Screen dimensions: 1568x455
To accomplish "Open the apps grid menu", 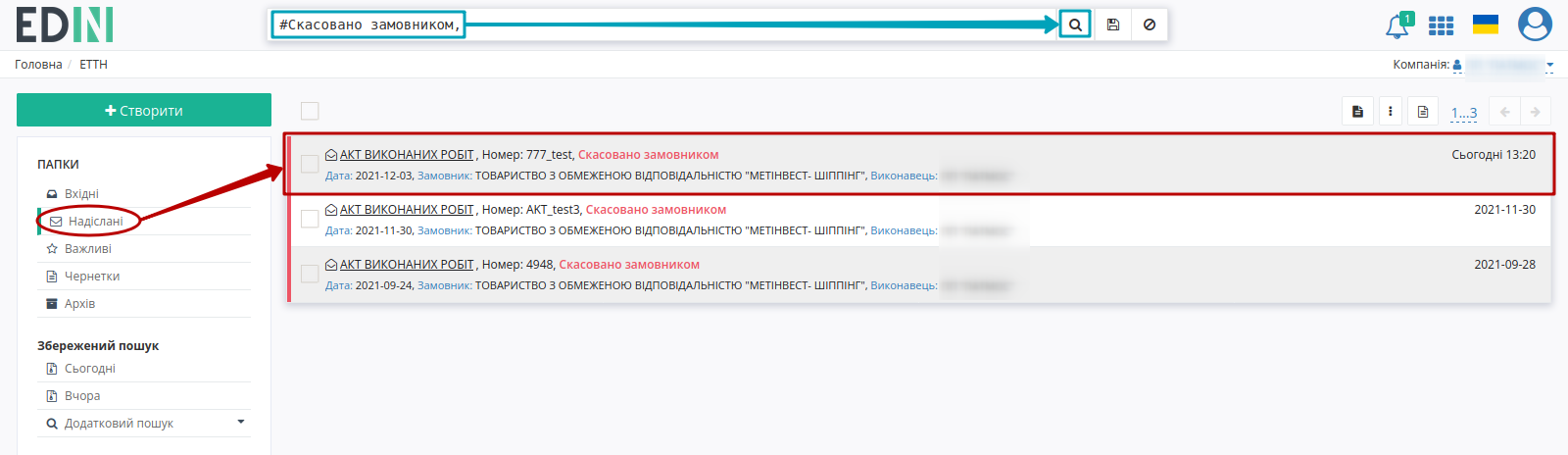I will pos(1441,25).
